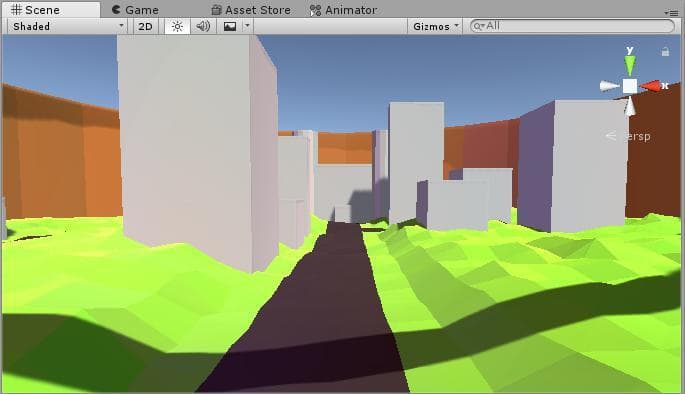Open the panel options menu icon
Viewport: 685px width, 394px height.
click(672, 13)
